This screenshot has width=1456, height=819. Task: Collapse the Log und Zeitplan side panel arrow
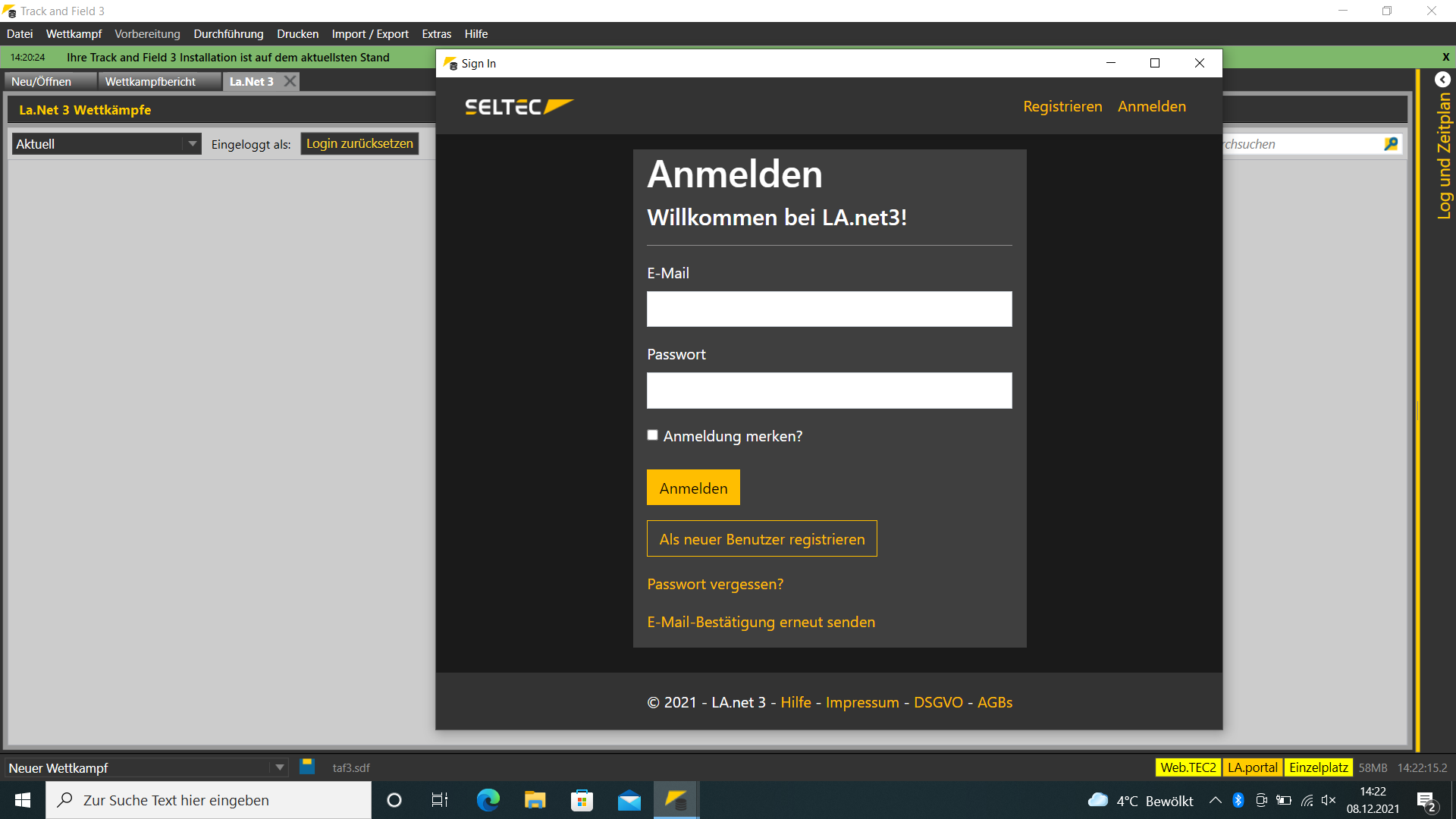tap(1442, 80)
